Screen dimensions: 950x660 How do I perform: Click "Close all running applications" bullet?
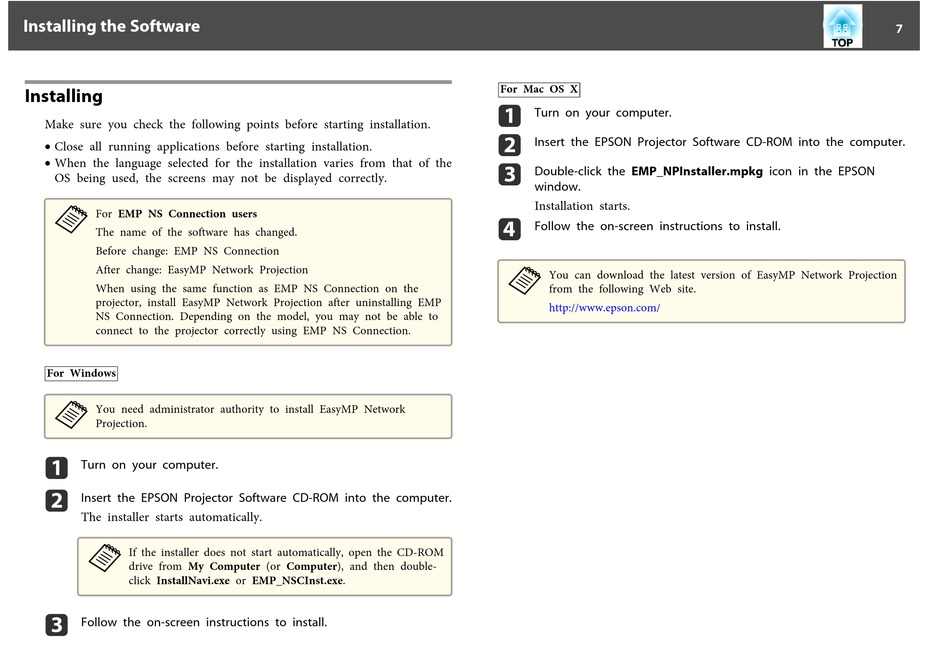point(208,147)
